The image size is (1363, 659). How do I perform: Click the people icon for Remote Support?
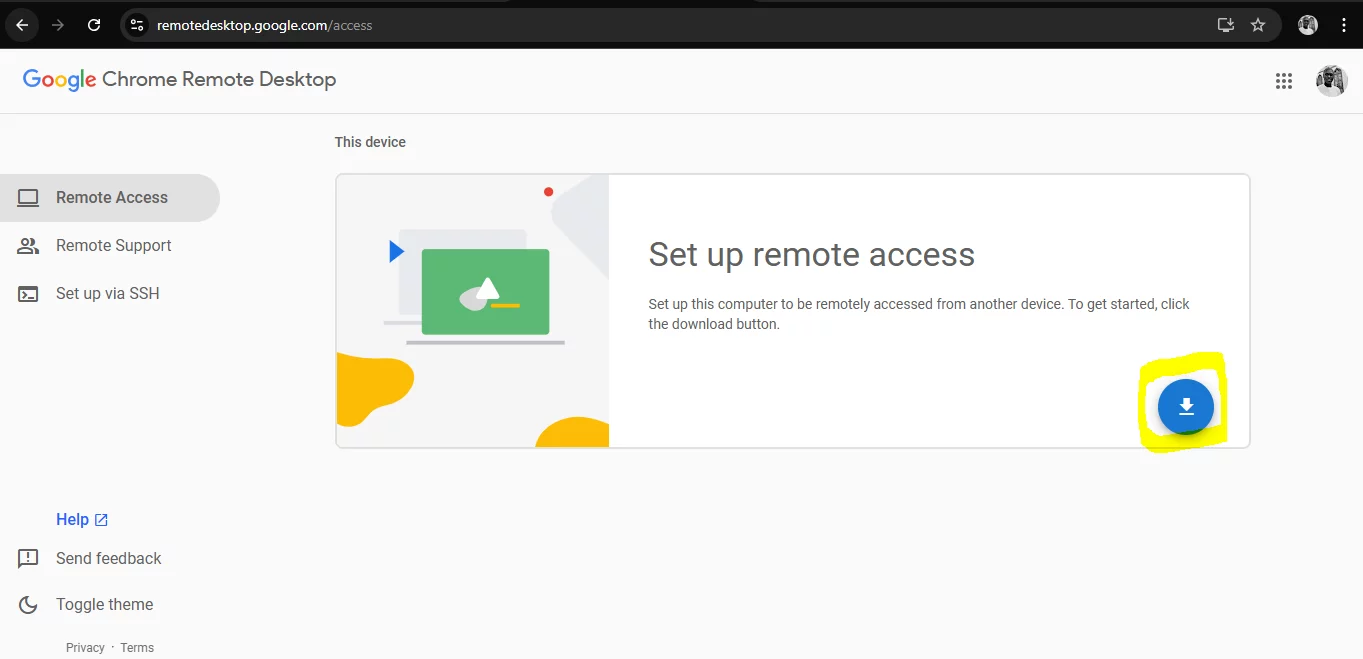click(x=28, y=246)
